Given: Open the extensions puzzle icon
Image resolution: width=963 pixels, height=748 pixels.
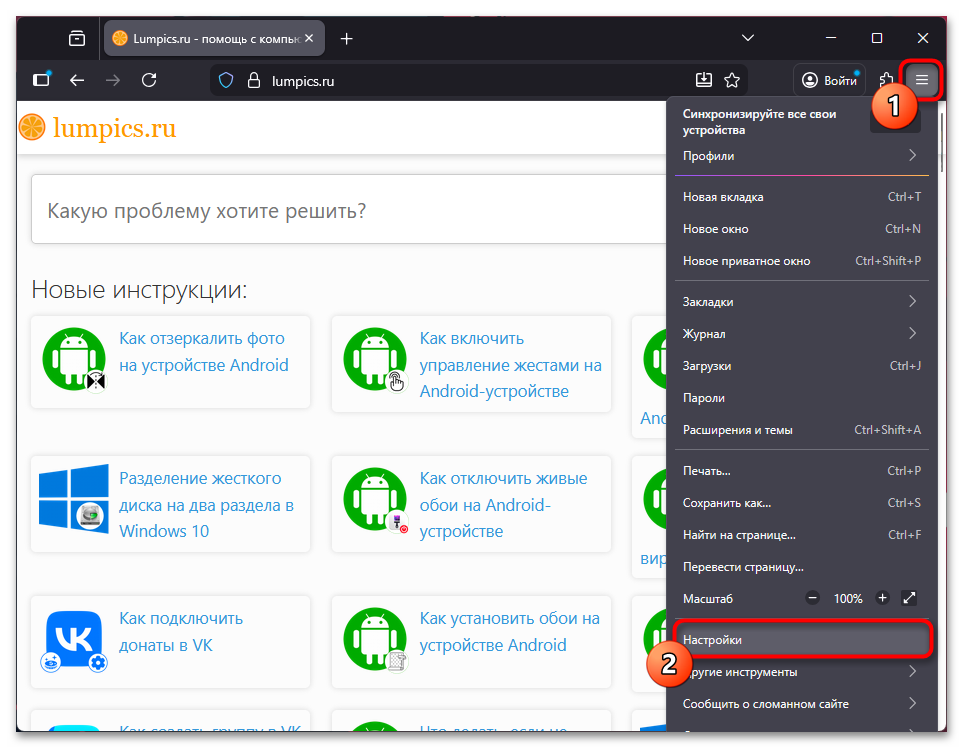Looking at the screenshot, I should (886, 80).
